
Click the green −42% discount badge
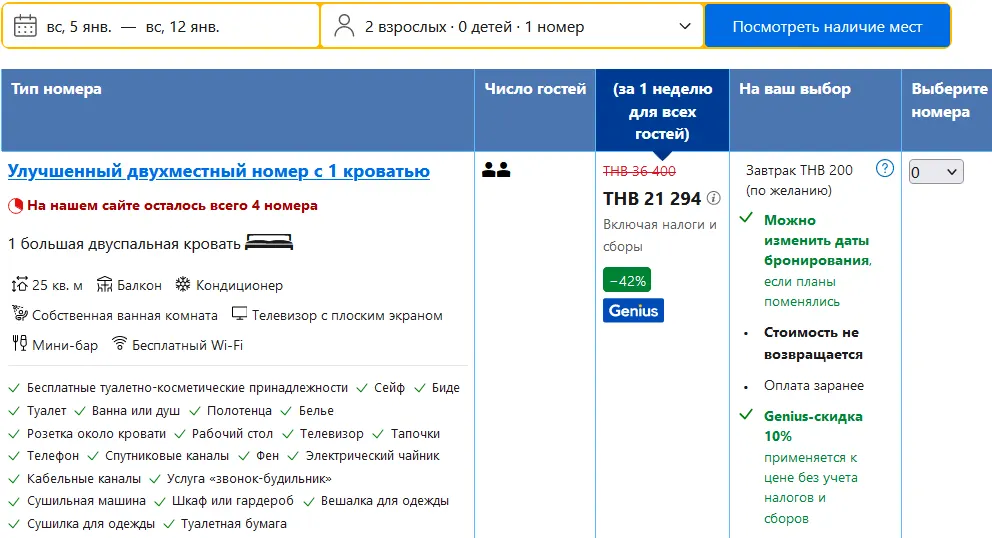(x=627, y=281)
